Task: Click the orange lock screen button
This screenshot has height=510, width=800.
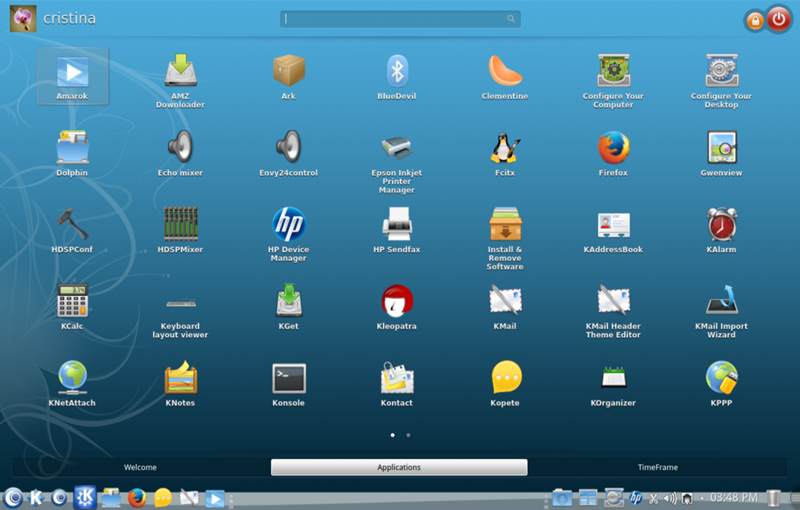Action: [x=754, y=20]
